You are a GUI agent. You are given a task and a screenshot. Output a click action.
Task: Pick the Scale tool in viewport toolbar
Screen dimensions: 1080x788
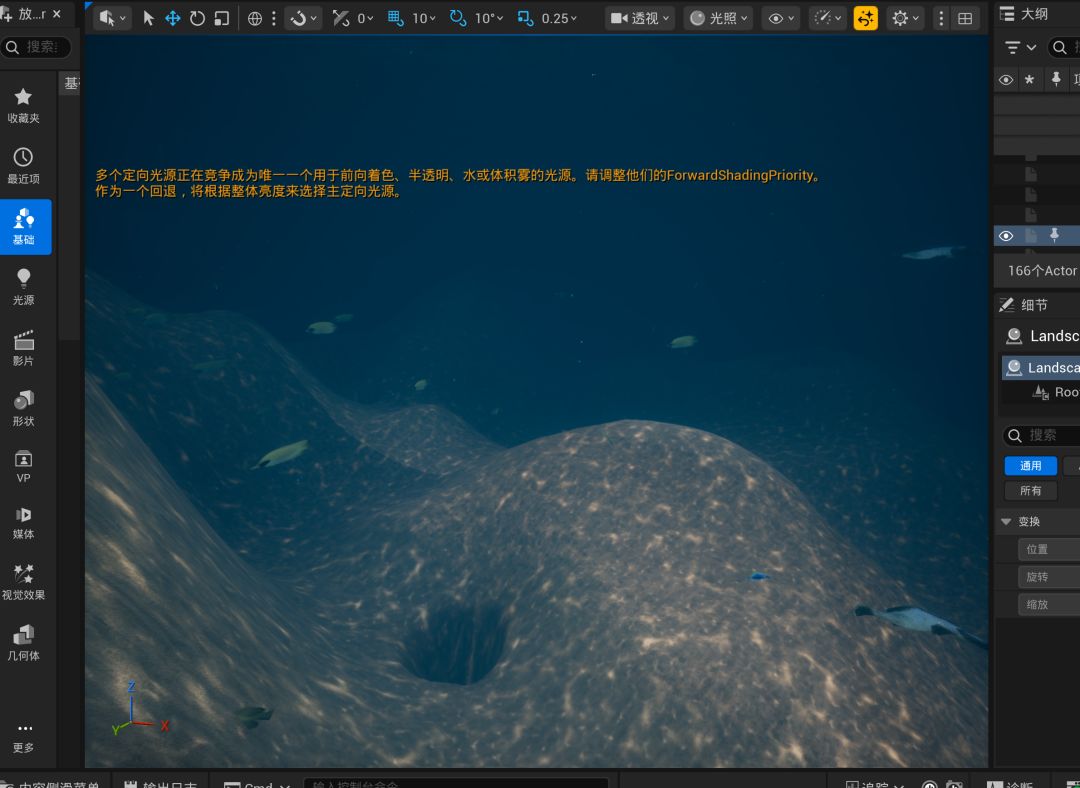222,19
